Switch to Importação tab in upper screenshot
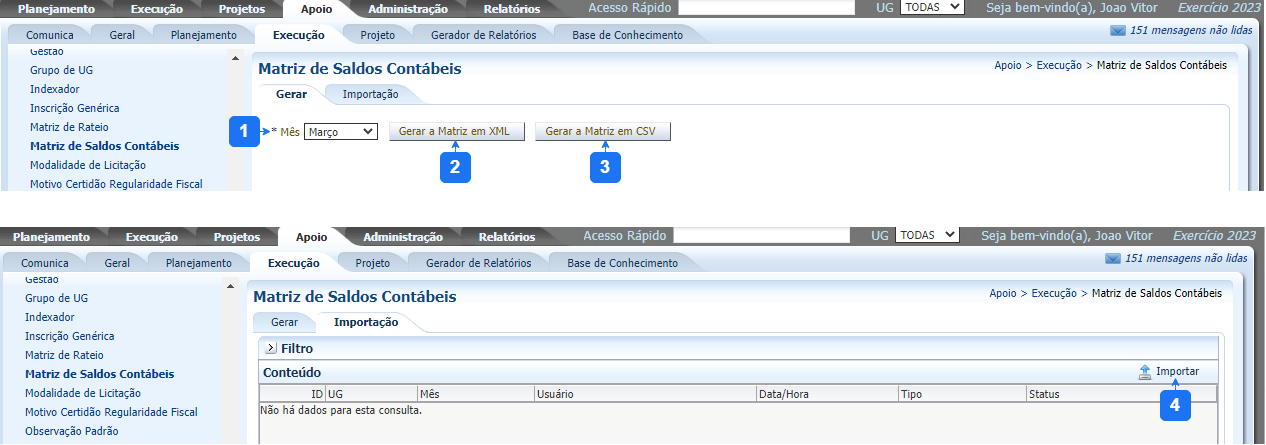Viewport: 1266px width, 445px height. point(370,94)
